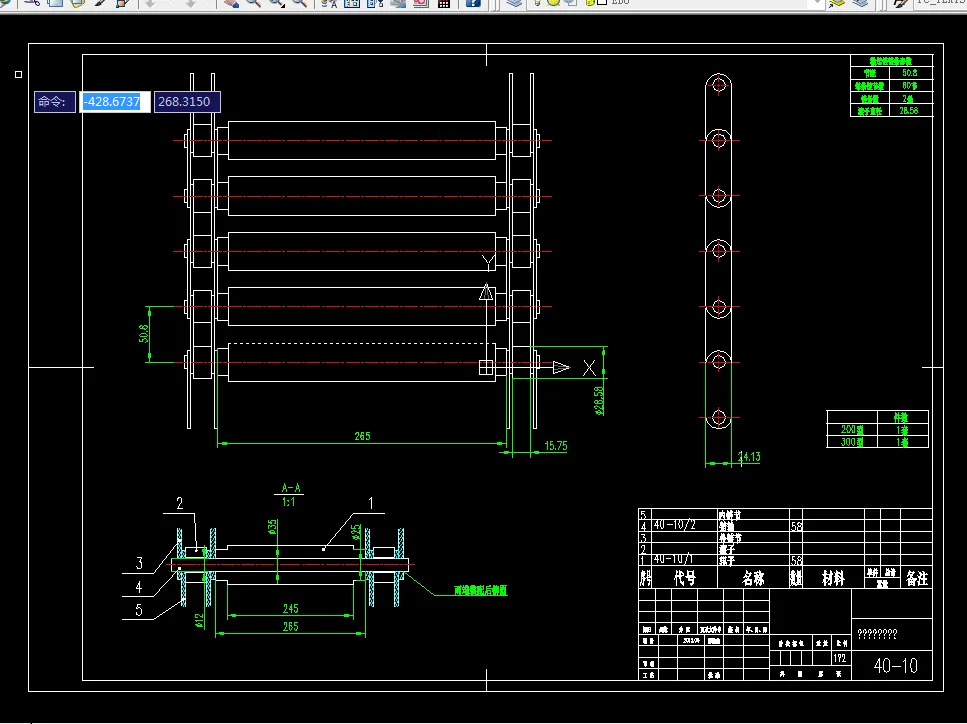Select the ø35 diameter dimension
967x724 pixels.
273,527
